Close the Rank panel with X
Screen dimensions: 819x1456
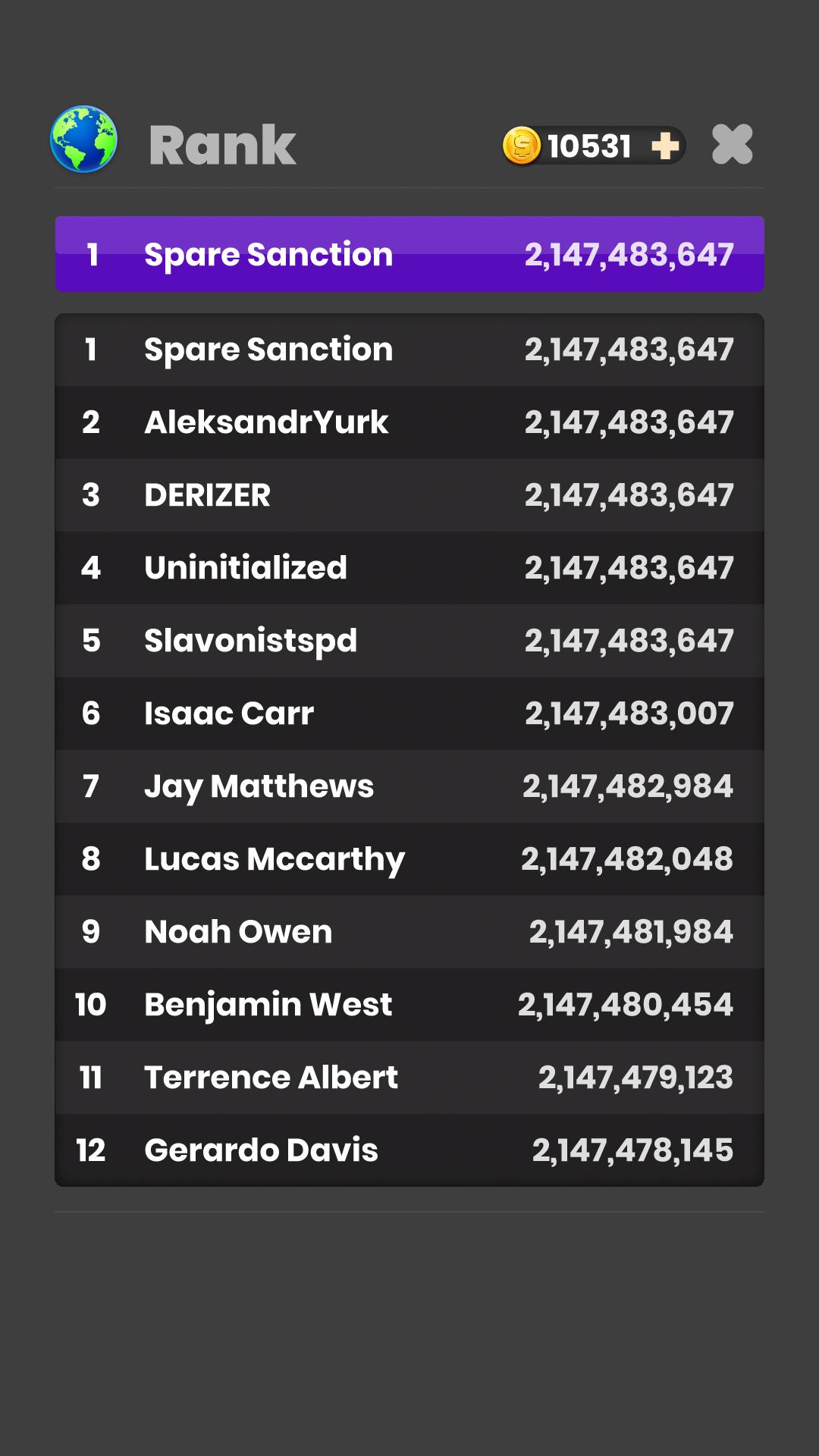coord(732,144)
